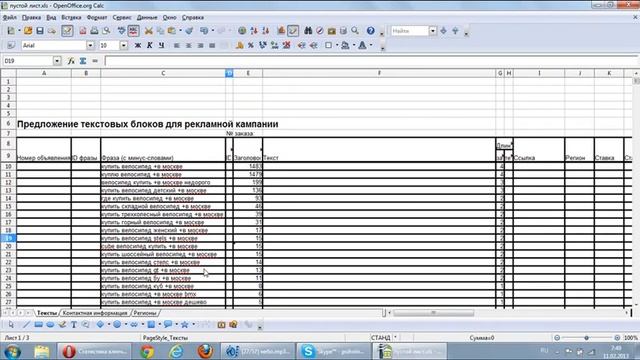Click the Format Paintbrush icon
This screenshot has width=640, height=360.
(x=189, y=31)
